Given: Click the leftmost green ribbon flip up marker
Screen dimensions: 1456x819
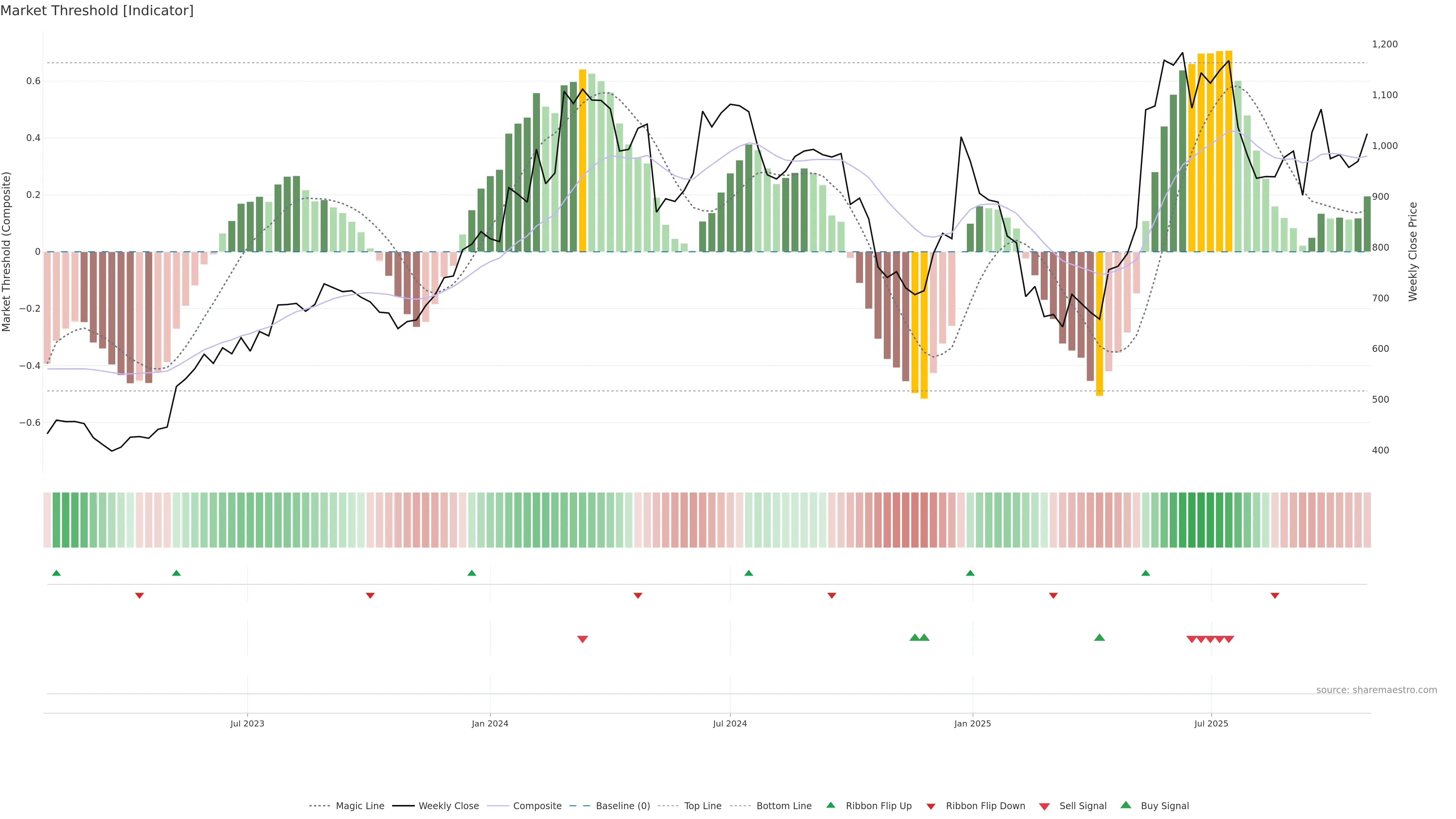Looking at the screenshot, I should click(x=56, y=573).
